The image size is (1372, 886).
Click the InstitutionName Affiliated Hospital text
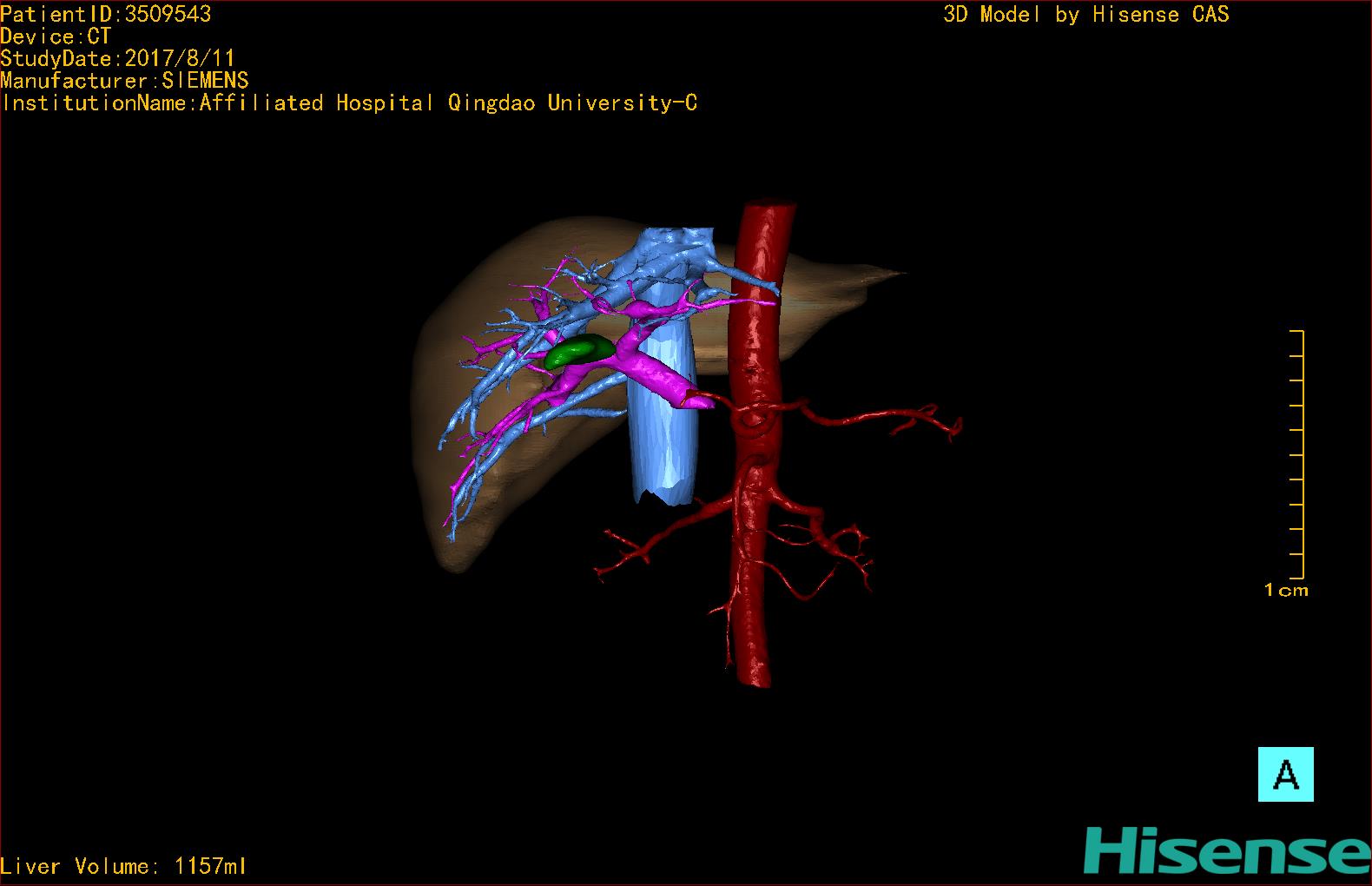tap(349, 102)
